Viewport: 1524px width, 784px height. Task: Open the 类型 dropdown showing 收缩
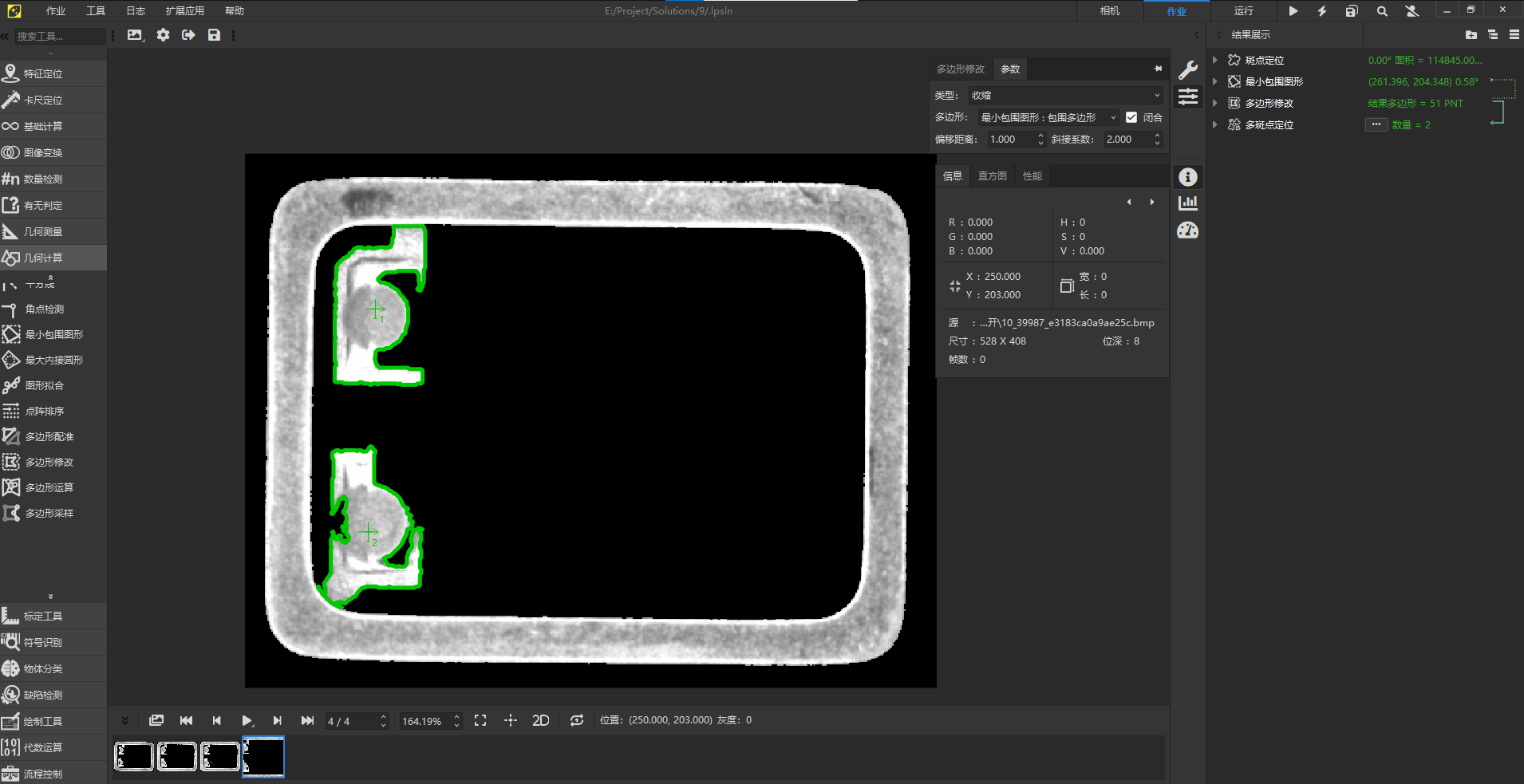[x=1065, y=96]
